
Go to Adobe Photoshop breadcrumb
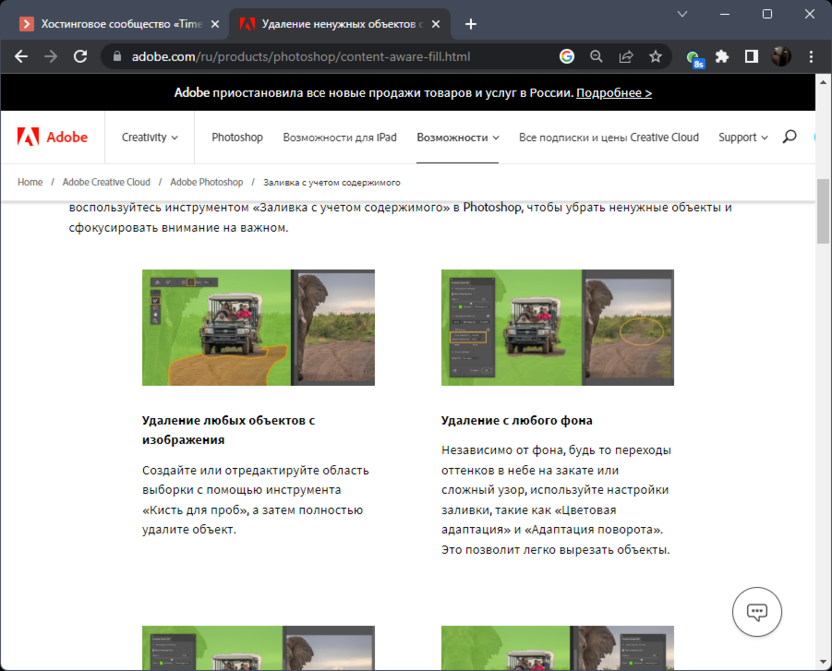click(x=206, y=182)
